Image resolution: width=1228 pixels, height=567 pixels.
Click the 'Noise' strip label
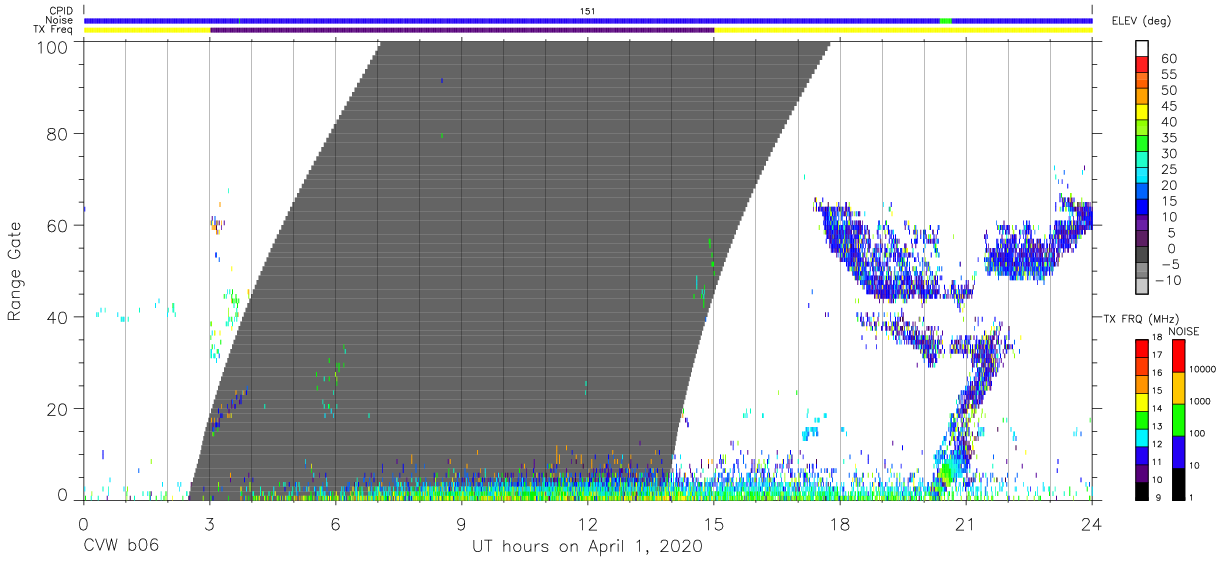[x=60, y=20]
